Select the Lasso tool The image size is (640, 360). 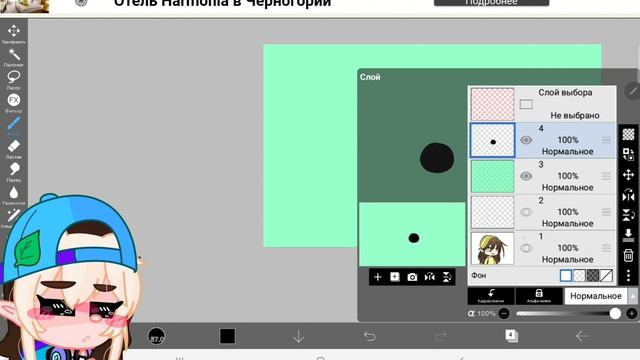tap(13, 77)
